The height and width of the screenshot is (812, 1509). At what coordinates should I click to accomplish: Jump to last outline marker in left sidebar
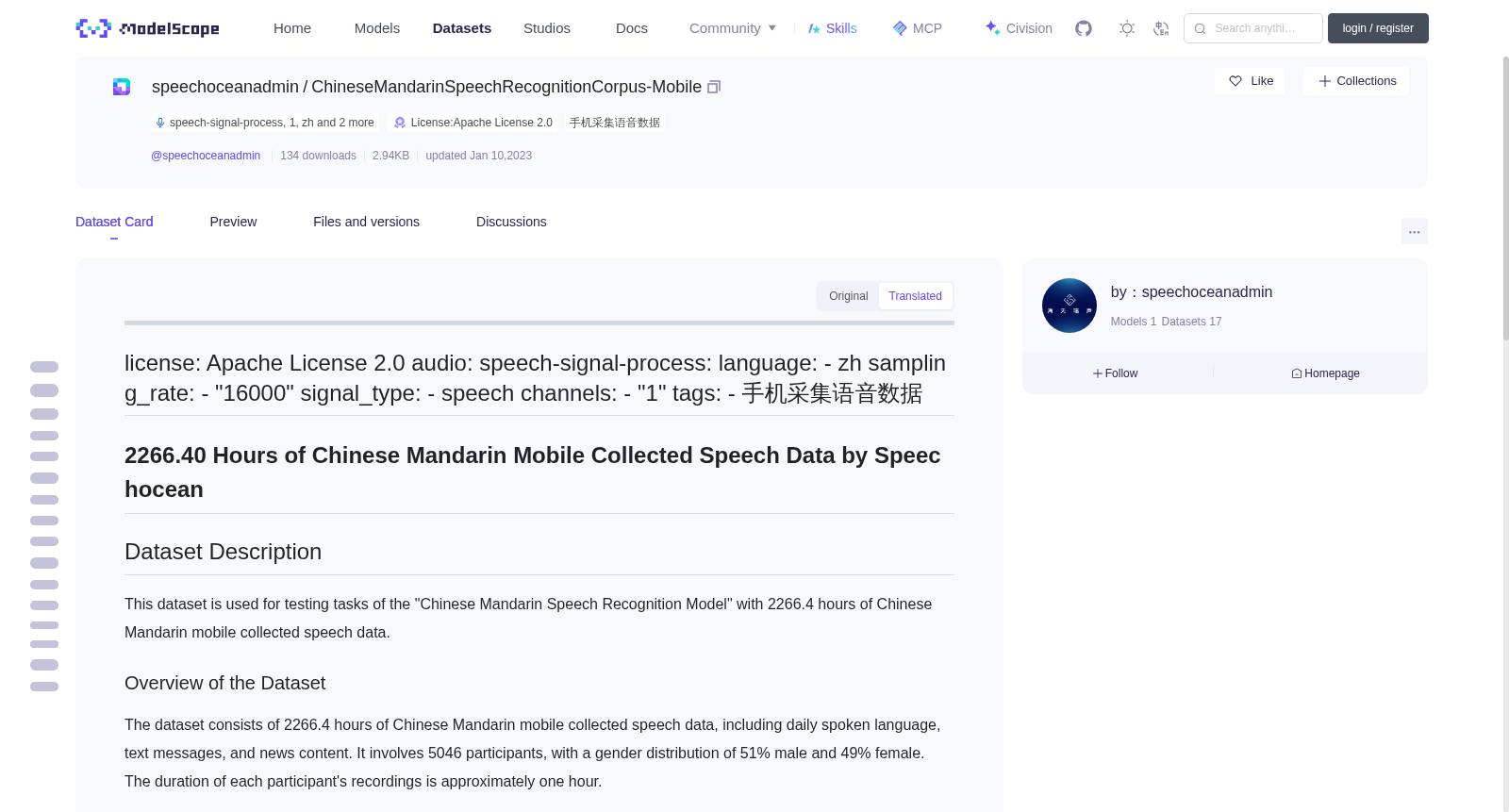click(44, 687)
